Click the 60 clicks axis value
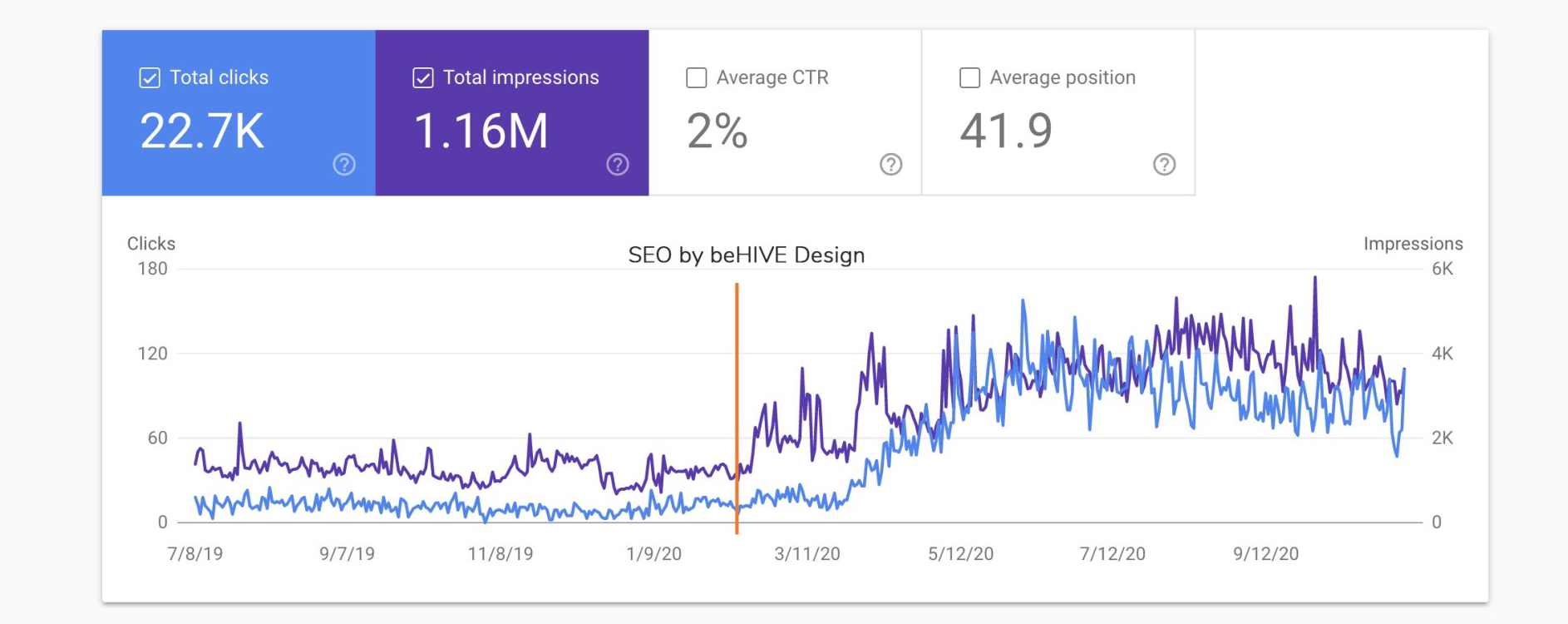 (x=158, y=438)
